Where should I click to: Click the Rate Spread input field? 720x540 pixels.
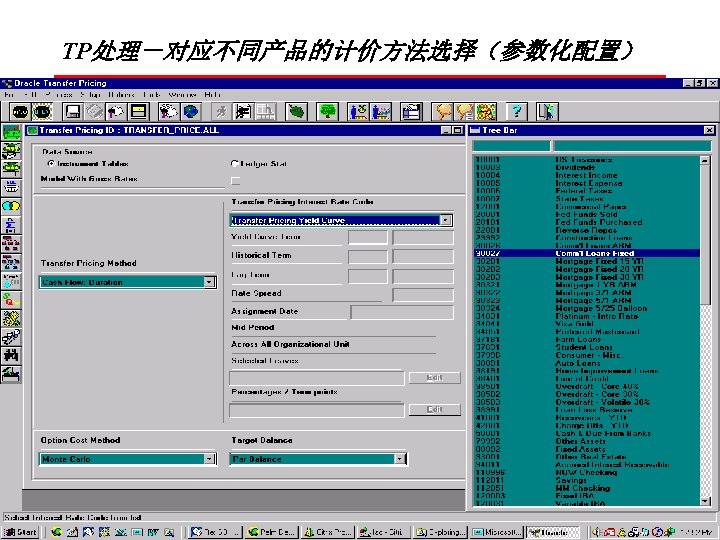tap(423, 294)
